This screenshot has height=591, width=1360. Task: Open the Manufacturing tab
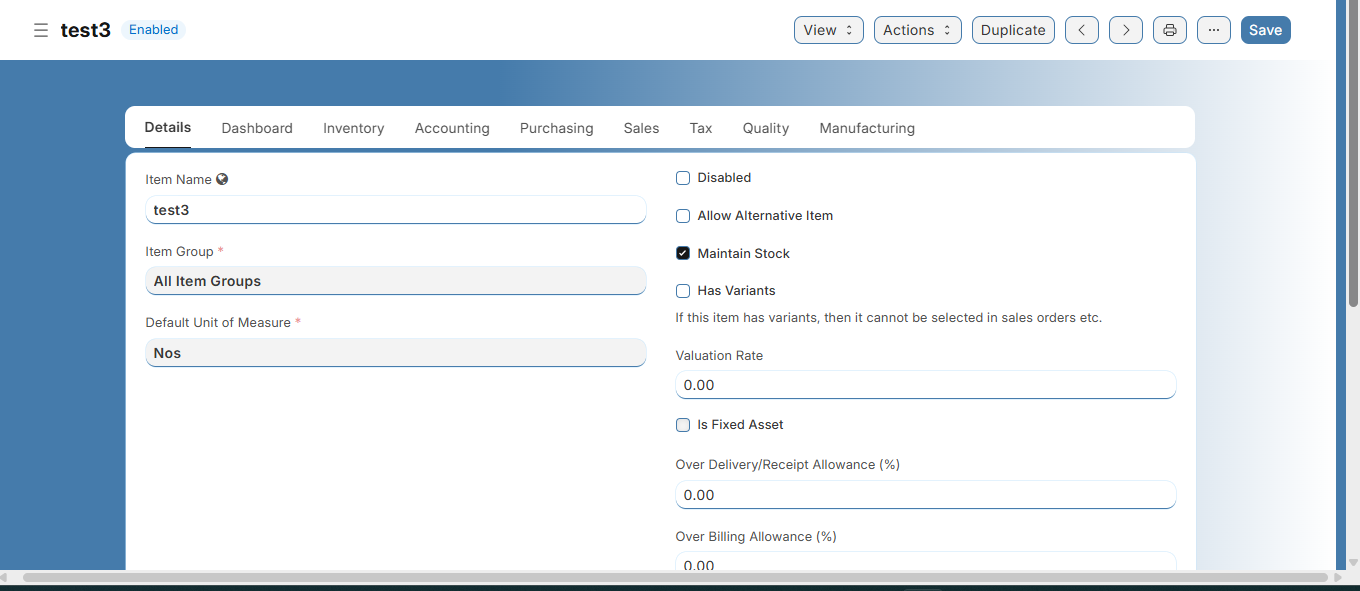(866, 128)
